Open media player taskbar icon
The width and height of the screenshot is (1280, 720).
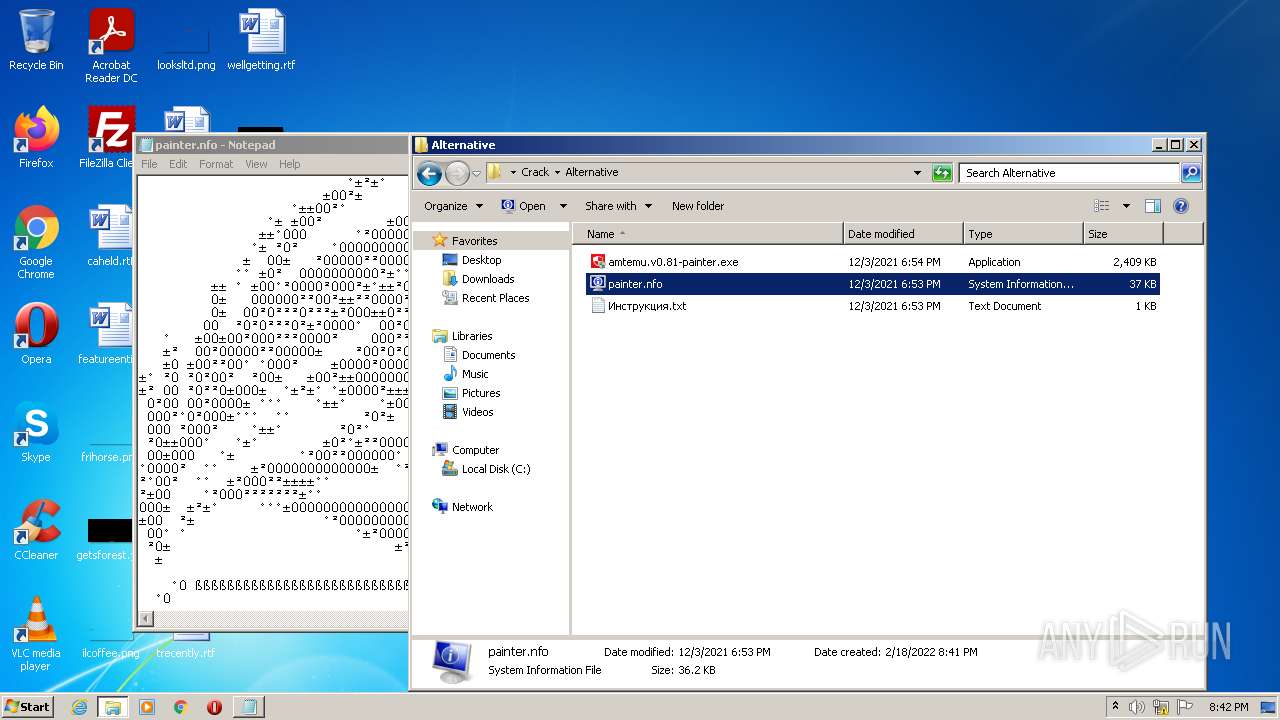click(x=147, y=707)
